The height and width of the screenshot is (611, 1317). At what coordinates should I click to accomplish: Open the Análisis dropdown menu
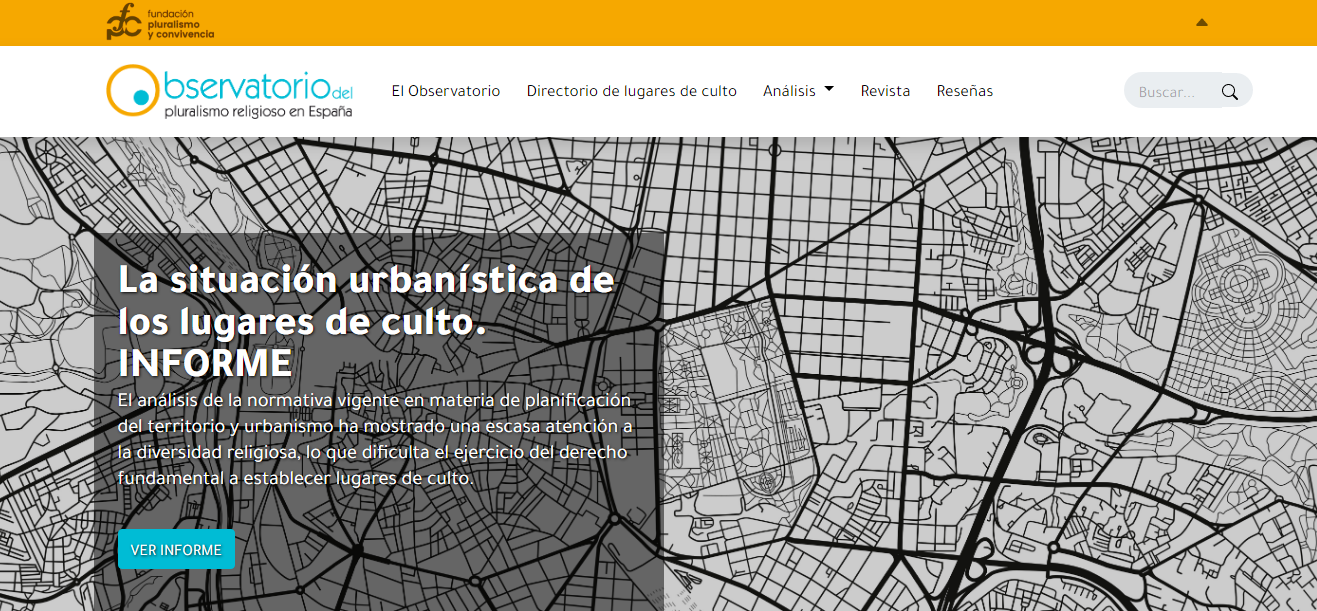point(798,91)
